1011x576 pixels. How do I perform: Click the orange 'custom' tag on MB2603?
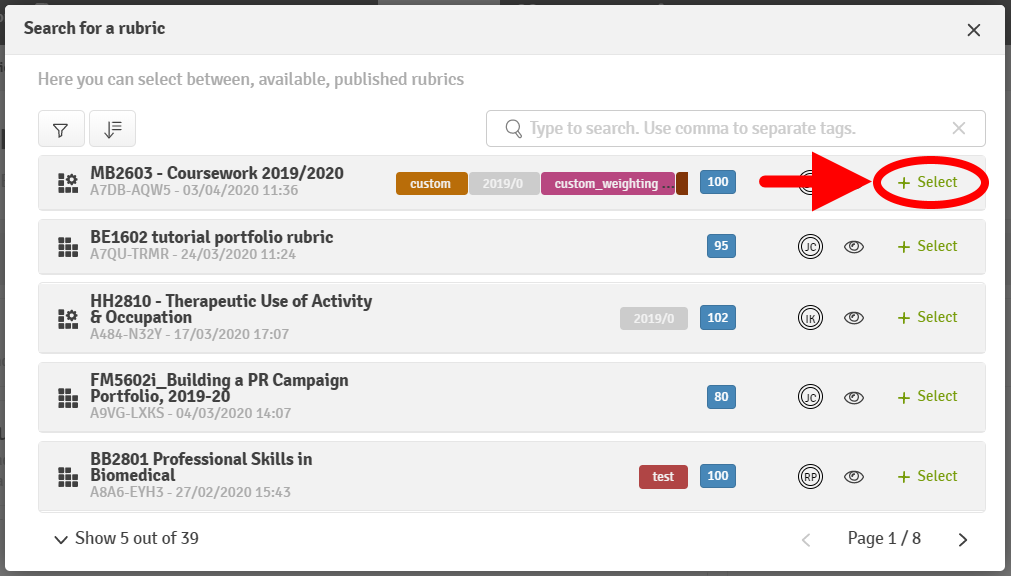tap(431, 184)
